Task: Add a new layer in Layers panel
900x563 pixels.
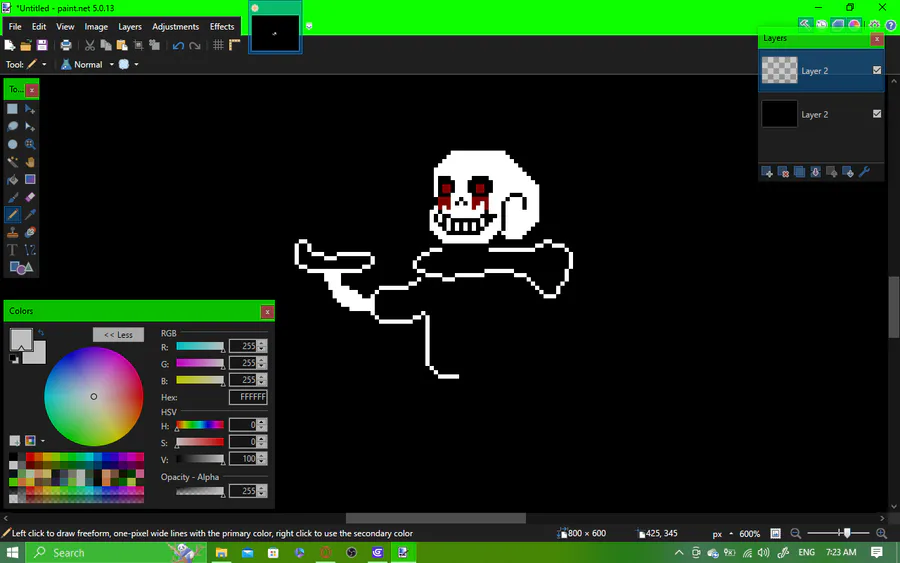Action: tap(767, 172)
